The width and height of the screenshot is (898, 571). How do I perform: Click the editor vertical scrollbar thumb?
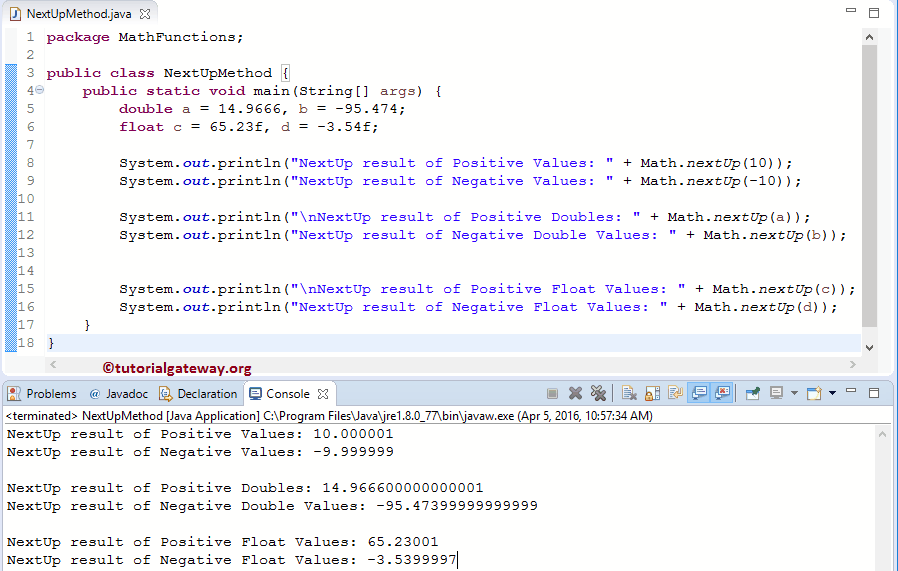(x=869, y=186)
